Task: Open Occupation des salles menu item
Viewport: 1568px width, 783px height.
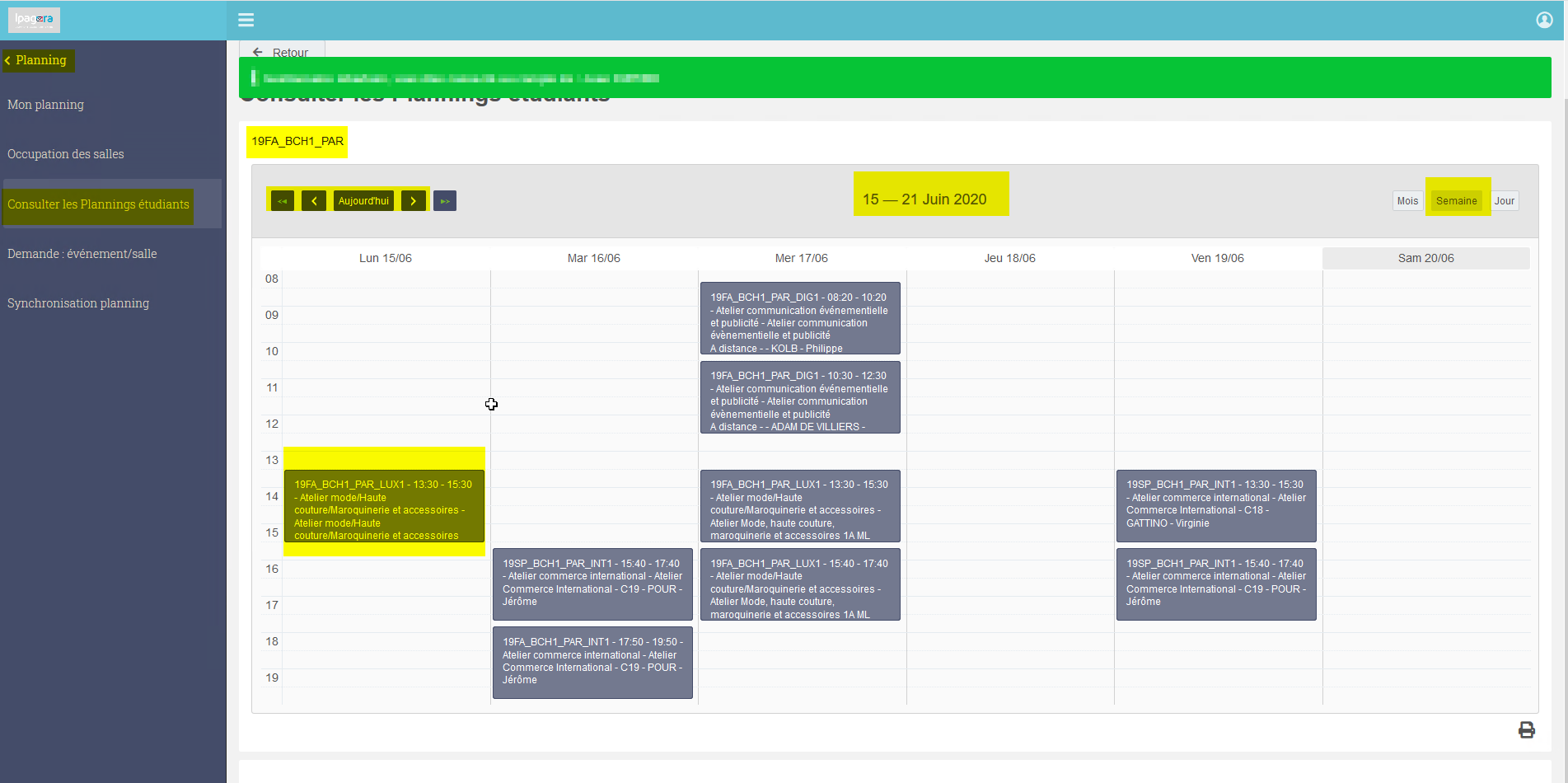Action: pyautogui.click(x=66, y=154)
